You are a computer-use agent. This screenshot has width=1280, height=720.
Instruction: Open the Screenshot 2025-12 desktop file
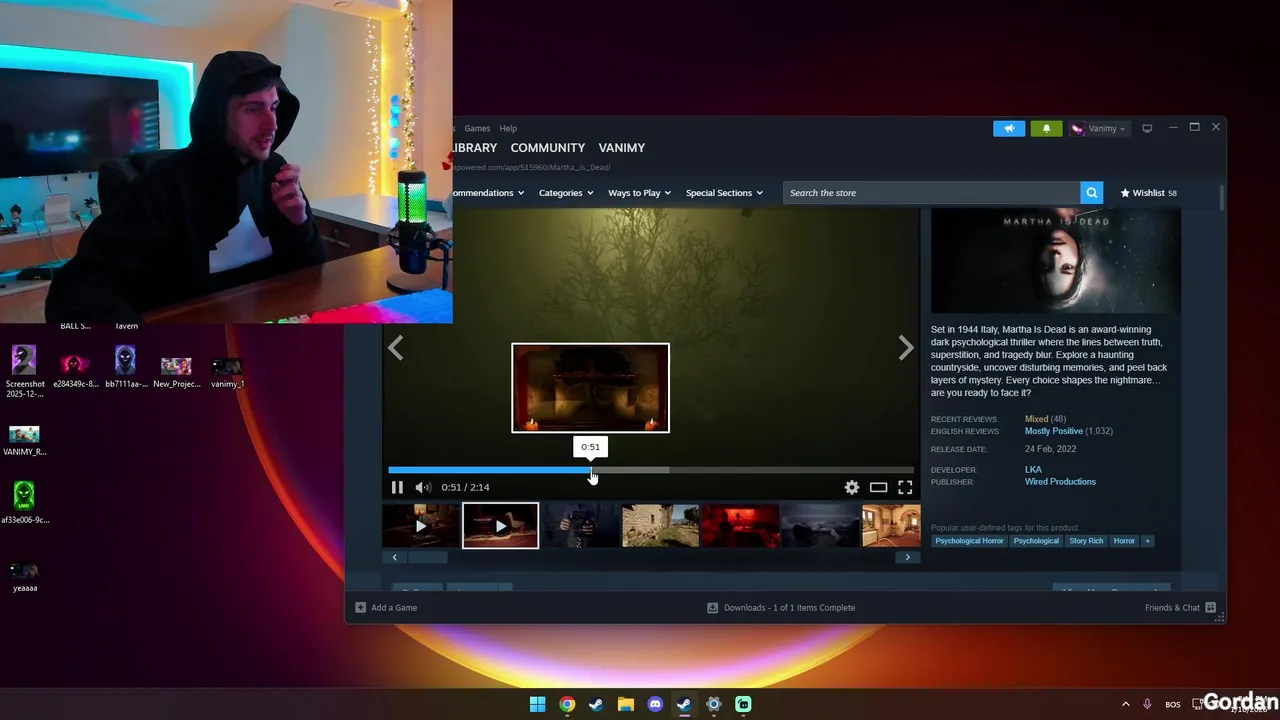pos(24,371)
